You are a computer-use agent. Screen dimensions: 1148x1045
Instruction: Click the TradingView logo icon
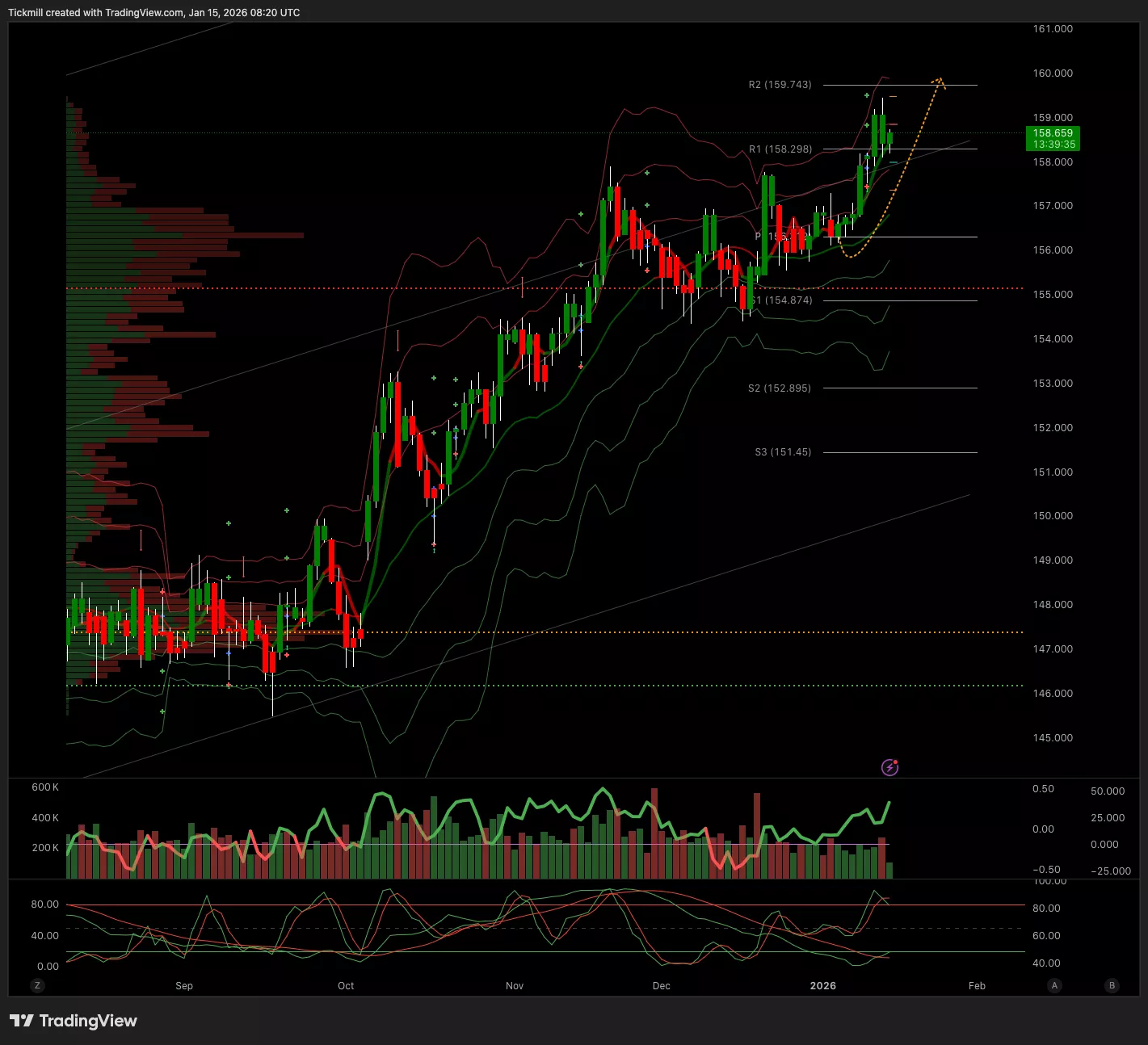pos(21,1021)
